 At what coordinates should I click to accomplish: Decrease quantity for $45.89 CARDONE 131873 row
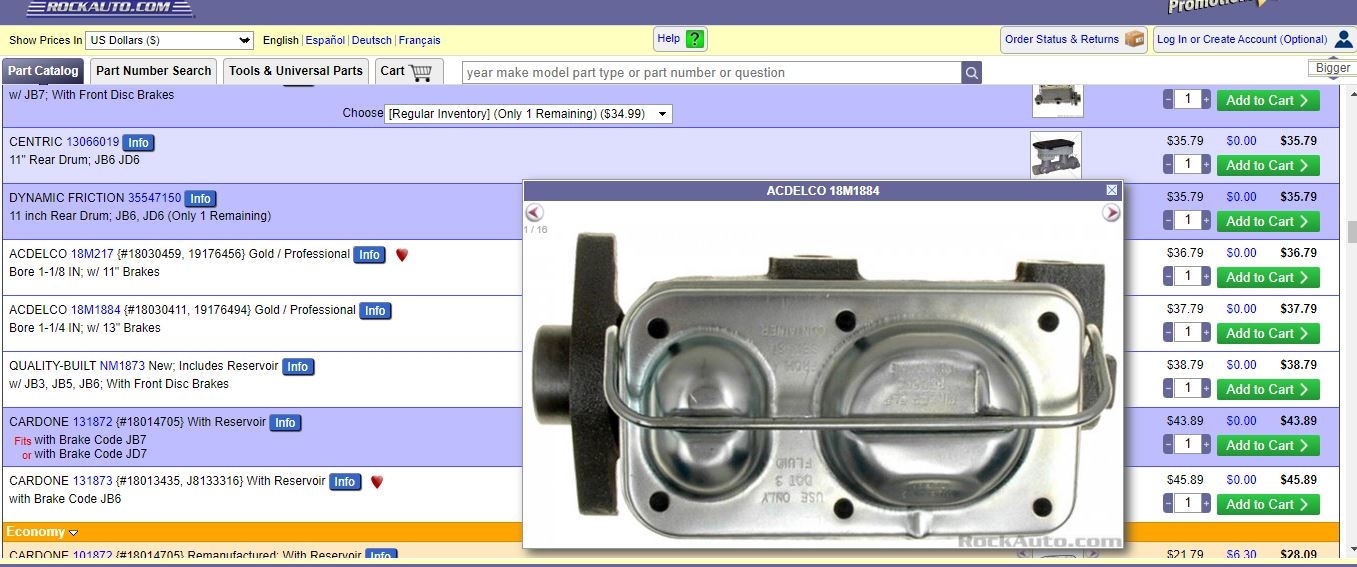(x=1168, y=503)
